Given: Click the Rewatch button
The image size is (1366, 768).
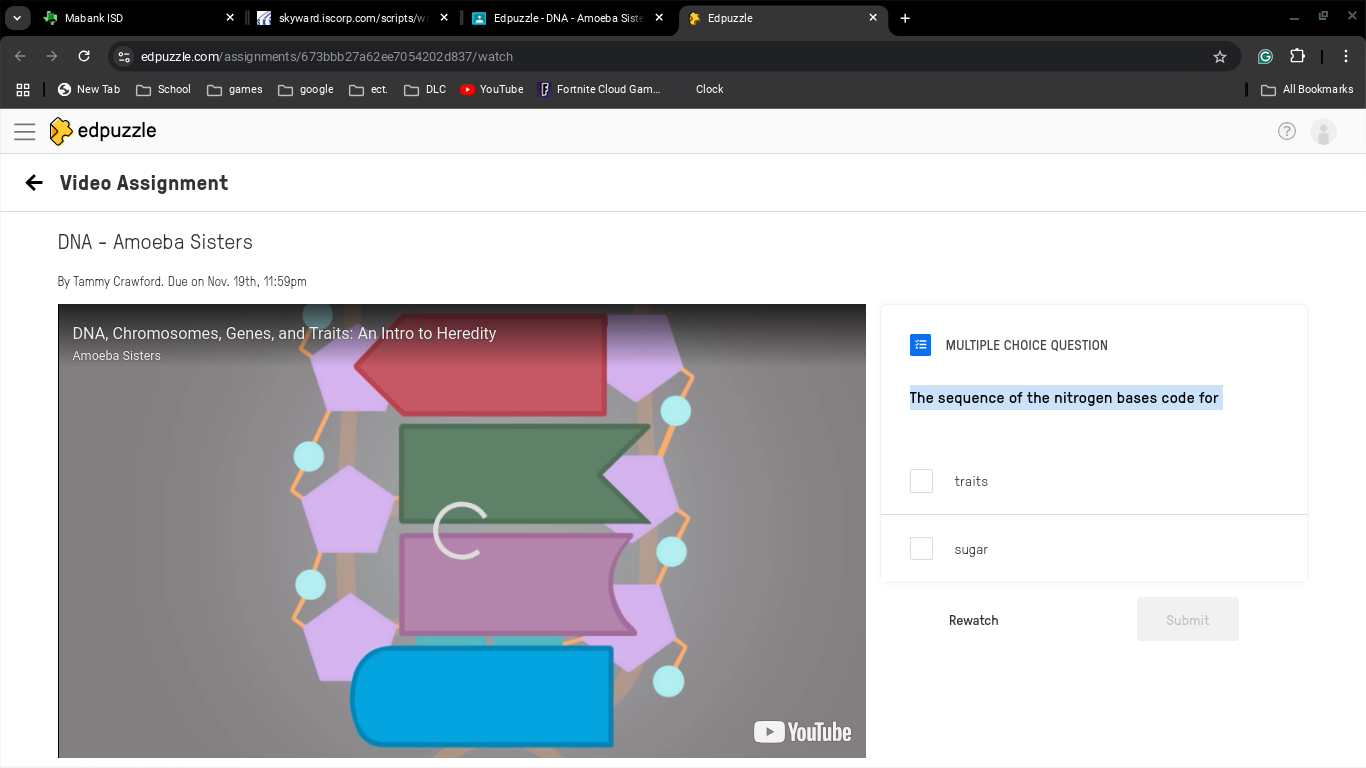Looking at the screenshot, I should tap(973, 620).
